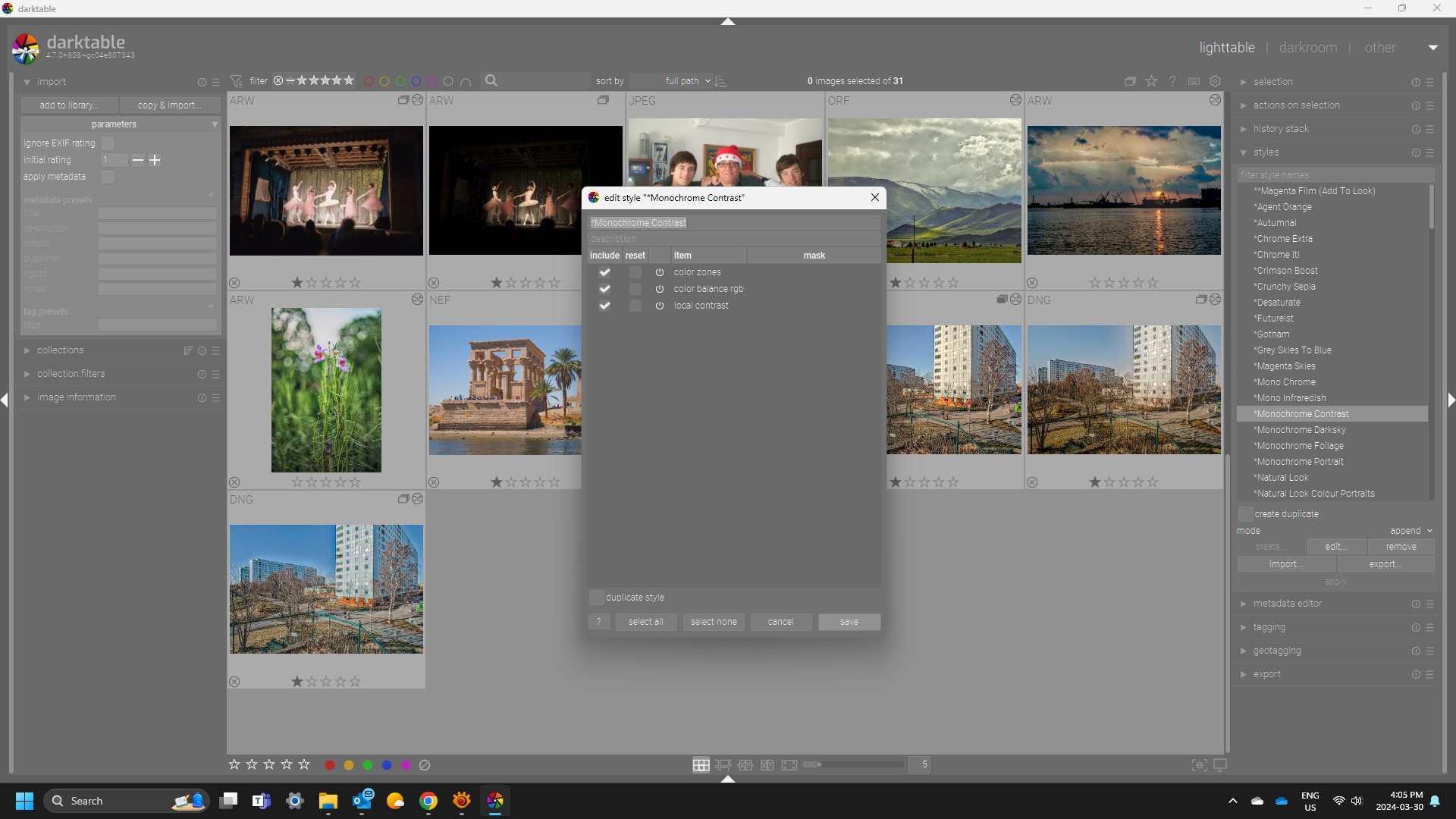Open full preview layout icon

click(x=789, y=765)
